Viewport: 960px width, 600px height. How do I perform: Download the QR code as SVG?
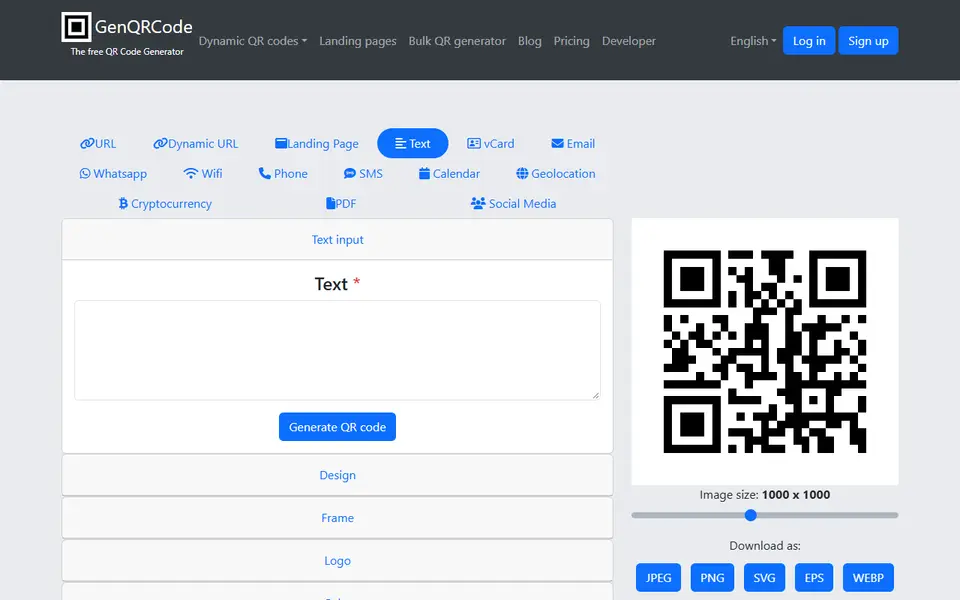(764, 577)
